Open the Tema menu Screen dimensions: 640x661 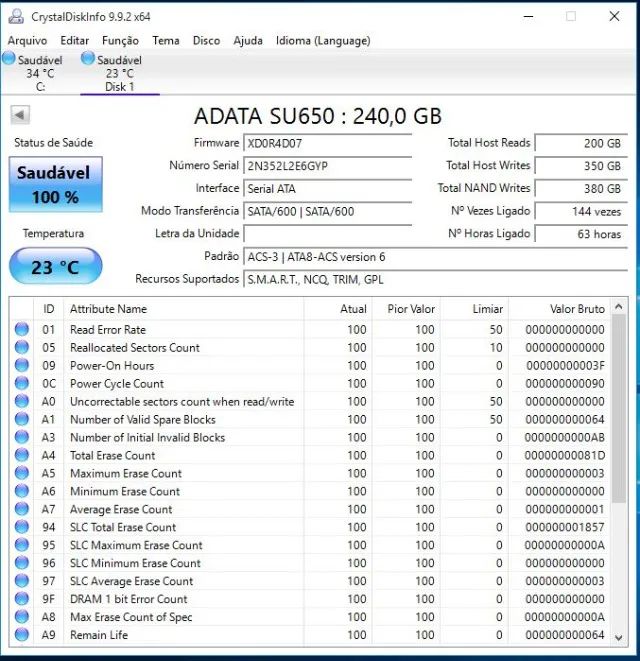[x=166, y=40]
